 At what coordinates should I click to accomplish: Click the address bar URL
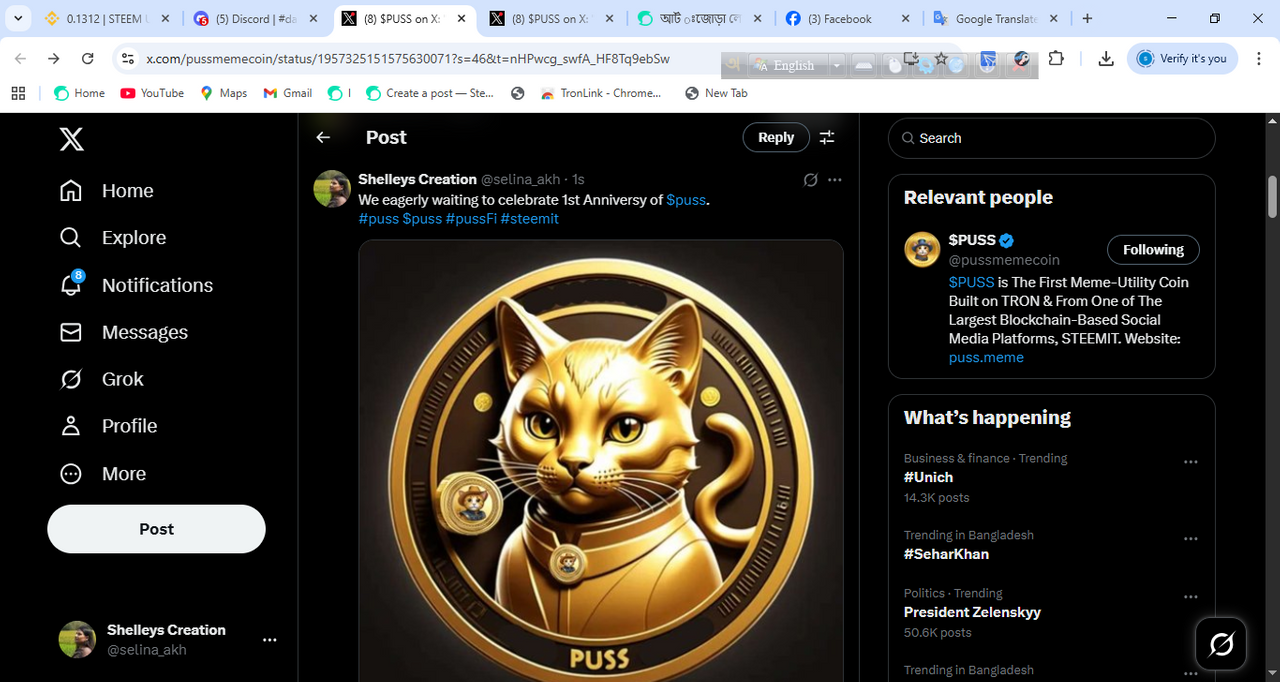pos(408,59)
